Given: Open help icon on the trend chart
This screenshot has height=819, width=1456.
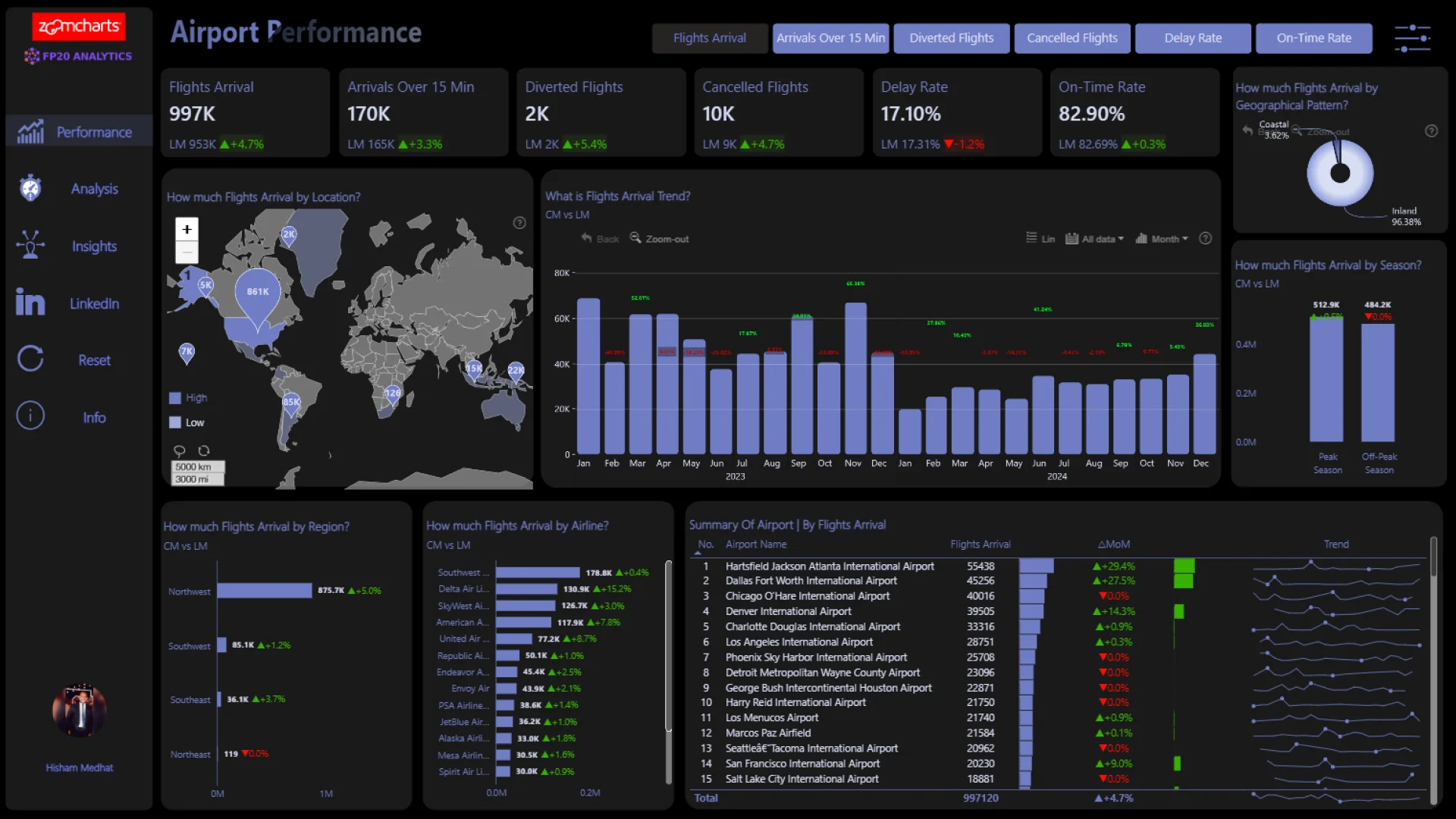Looking at the screenshot, I should click(1206, 238).
